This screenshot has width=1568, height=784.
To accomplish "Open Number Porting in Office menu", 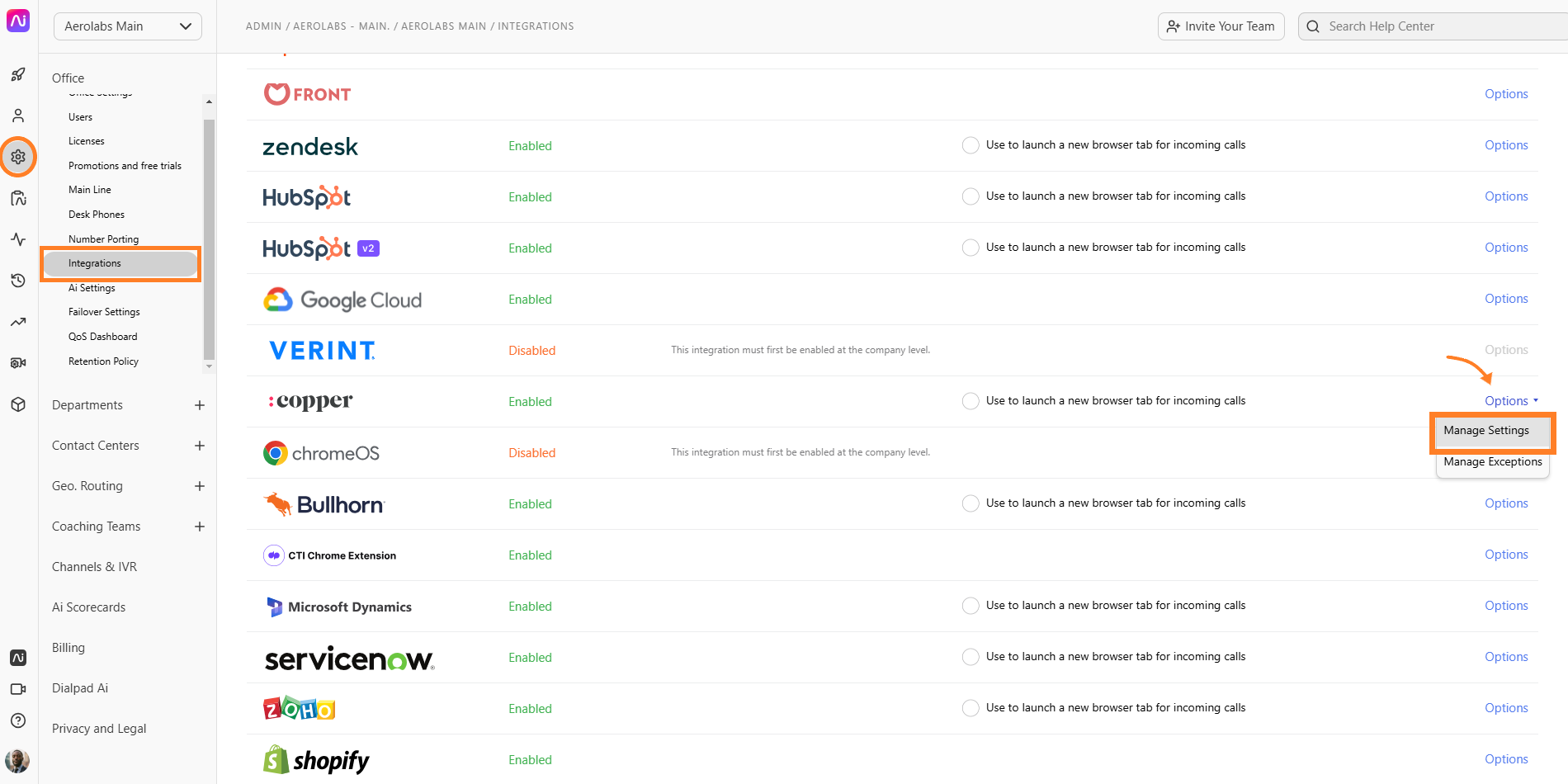I will [x=103, y=239].
